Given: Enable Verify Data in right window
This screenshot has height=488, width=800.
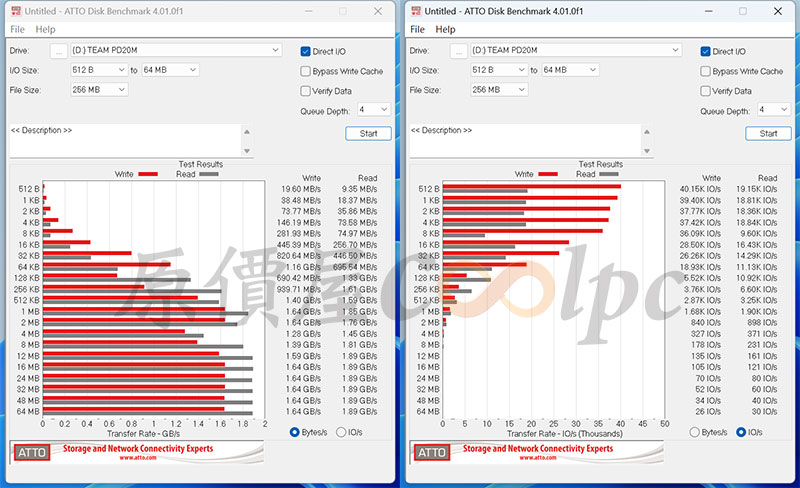Looking at the screenshot, I should click(x=705, y=91).
